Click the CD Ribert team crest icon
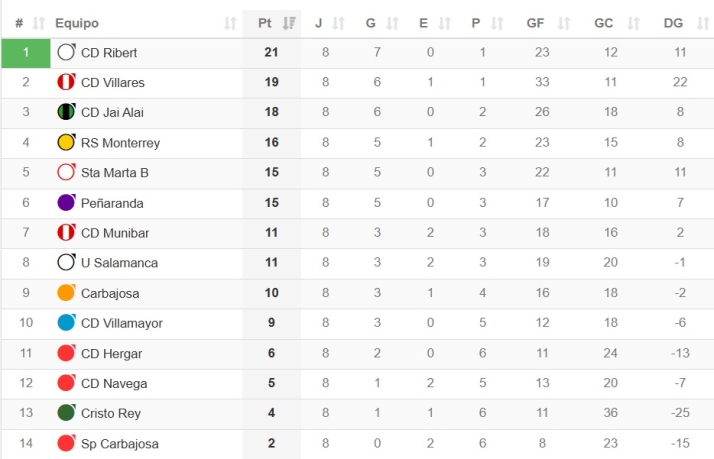 [x=66, y=52]
